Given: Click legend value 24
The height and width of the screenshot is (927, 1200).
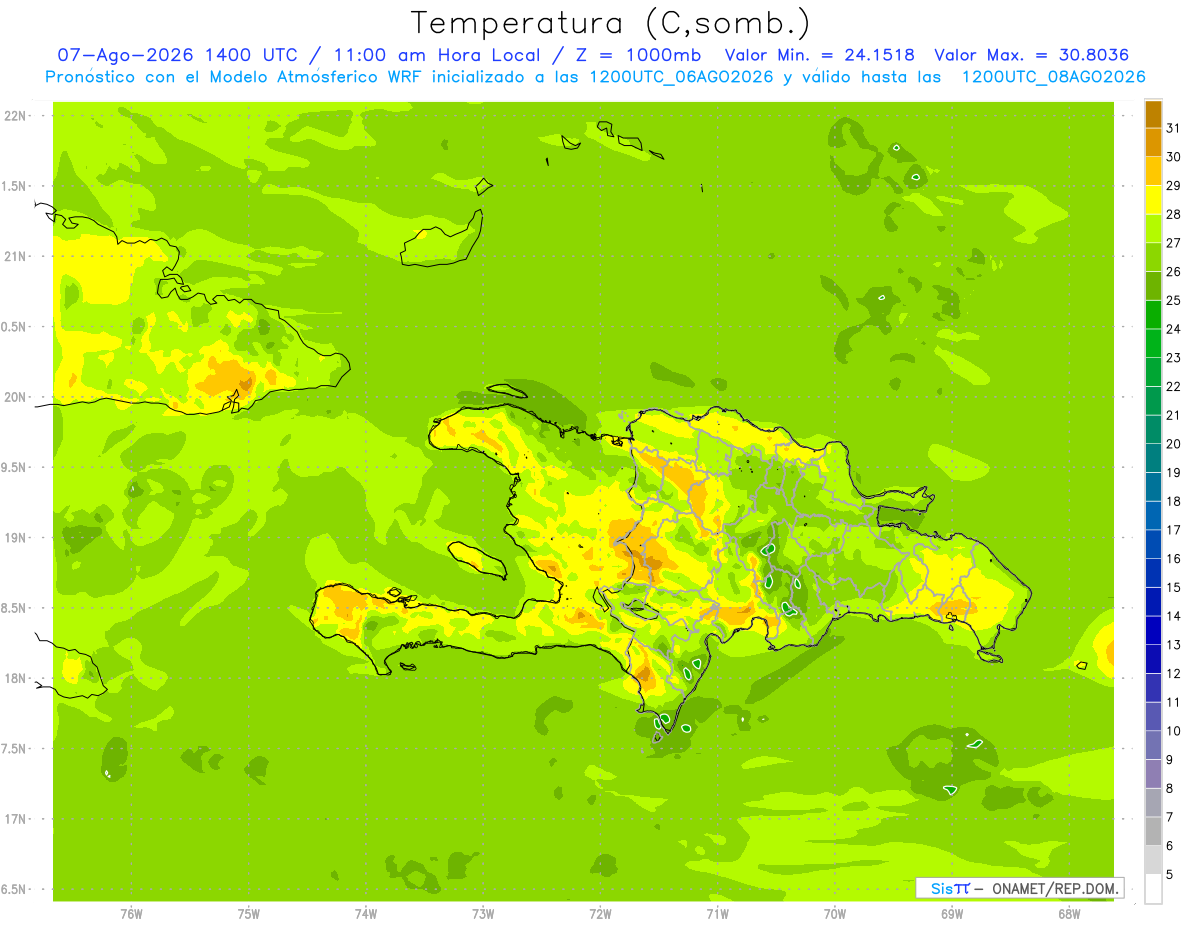Looking at the screenshot, I should [x=1174, y=329].
